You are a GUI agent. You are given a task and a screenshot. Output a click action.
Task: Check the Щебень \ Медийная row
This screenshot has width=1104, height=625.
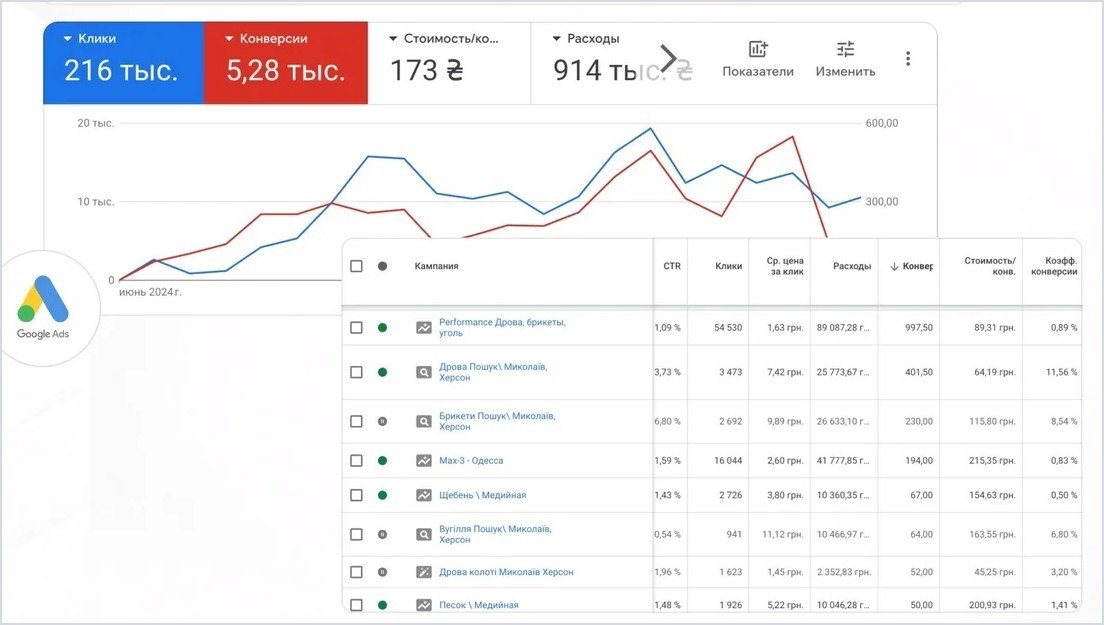click(x=356, y=495)
